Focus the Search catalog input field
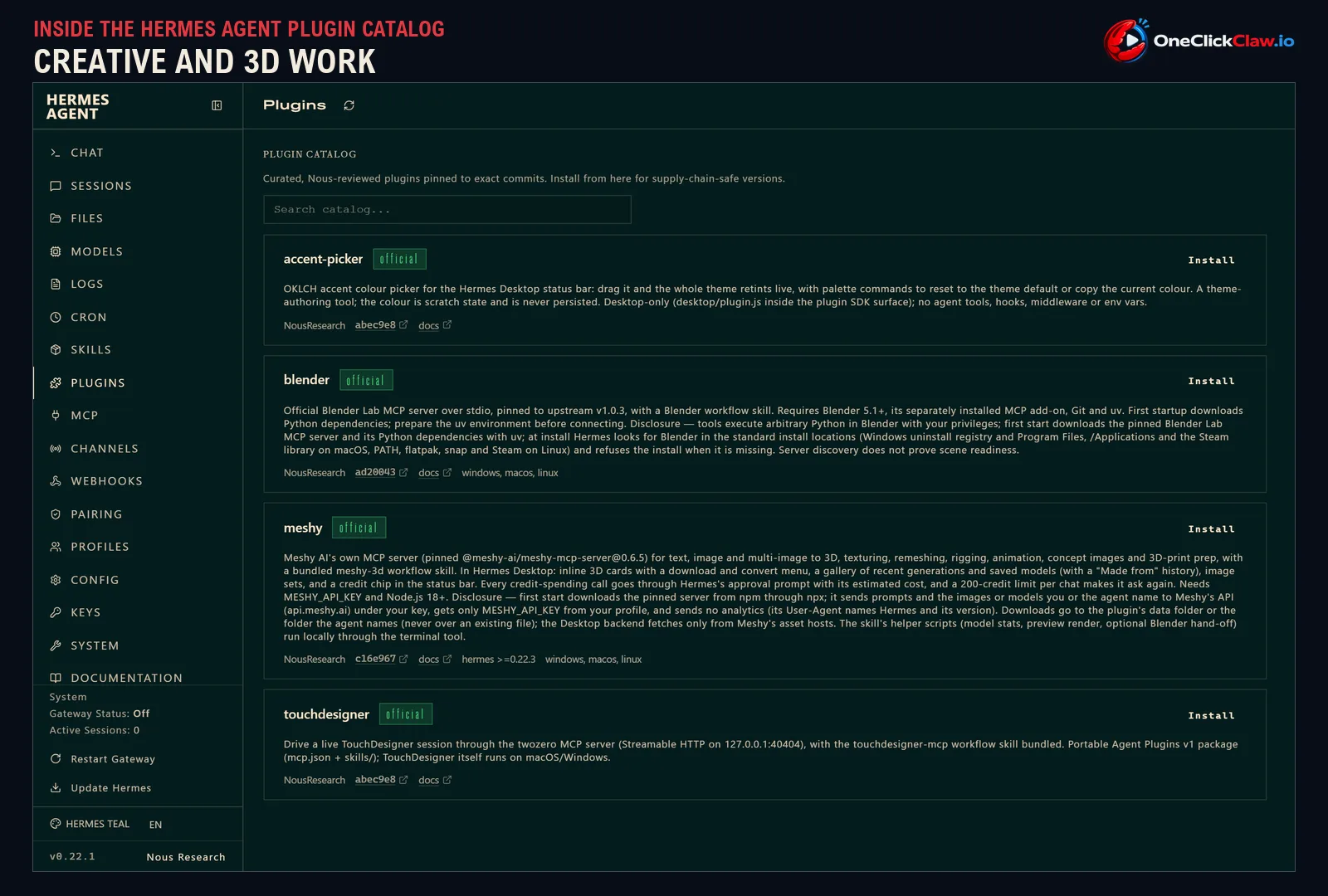 pyautogui.click(x=447, y=210)
